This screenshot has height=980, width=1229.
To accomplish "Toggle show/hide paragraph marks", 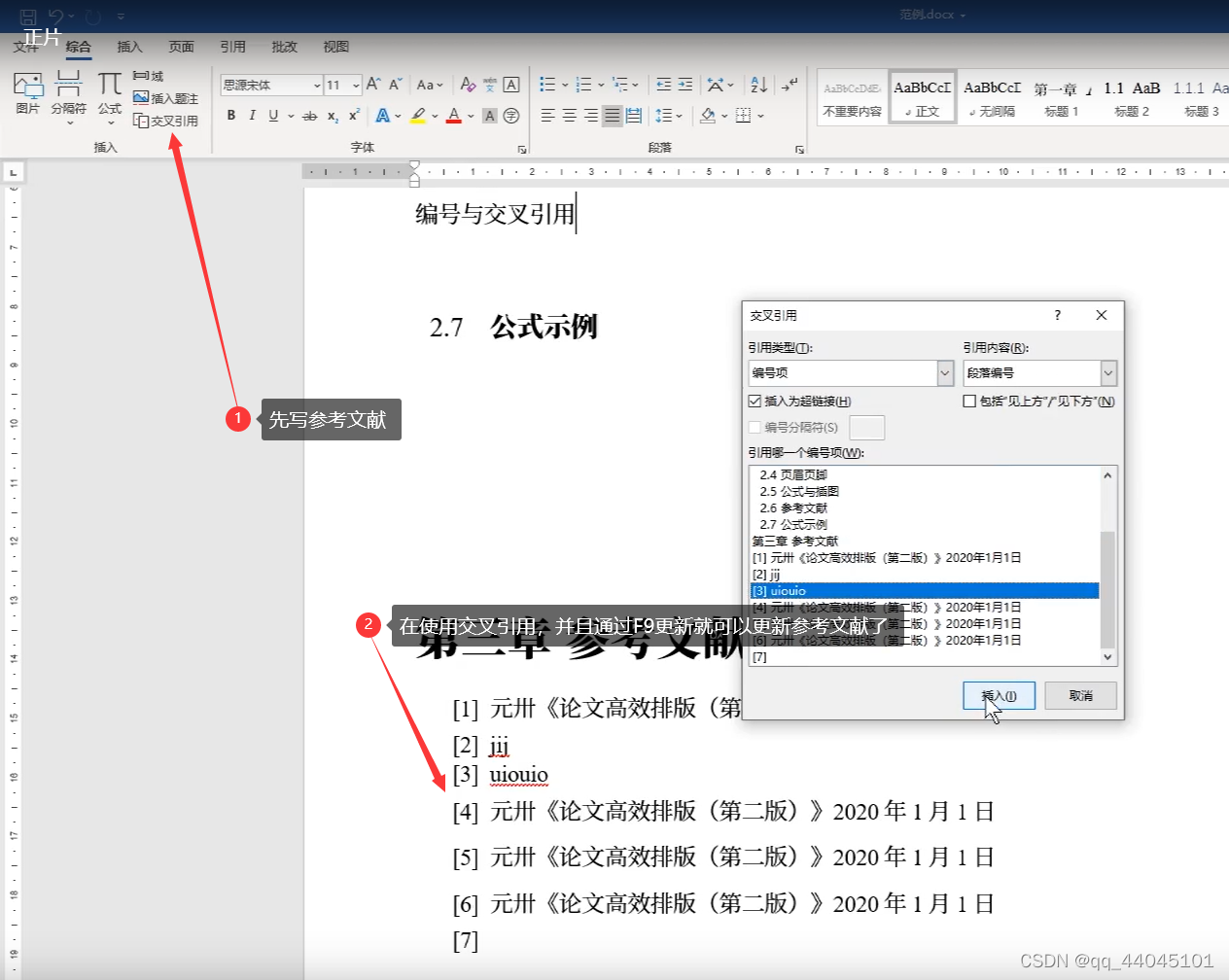I will pos(790,85).
